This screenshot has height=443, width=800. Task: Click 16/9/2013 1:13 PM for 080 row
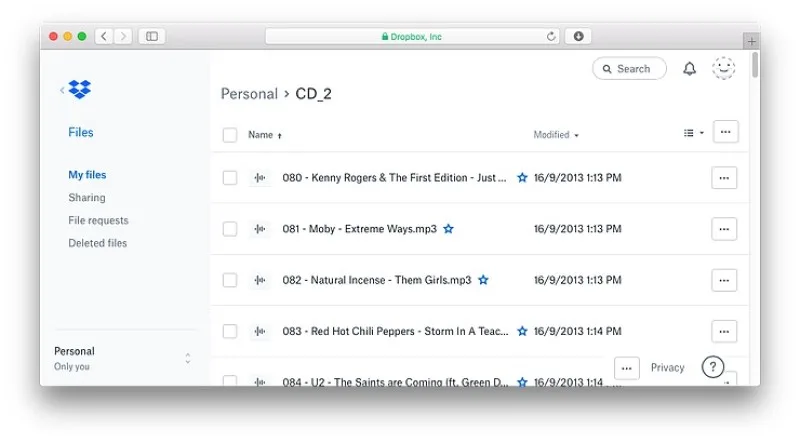point(578,178)
